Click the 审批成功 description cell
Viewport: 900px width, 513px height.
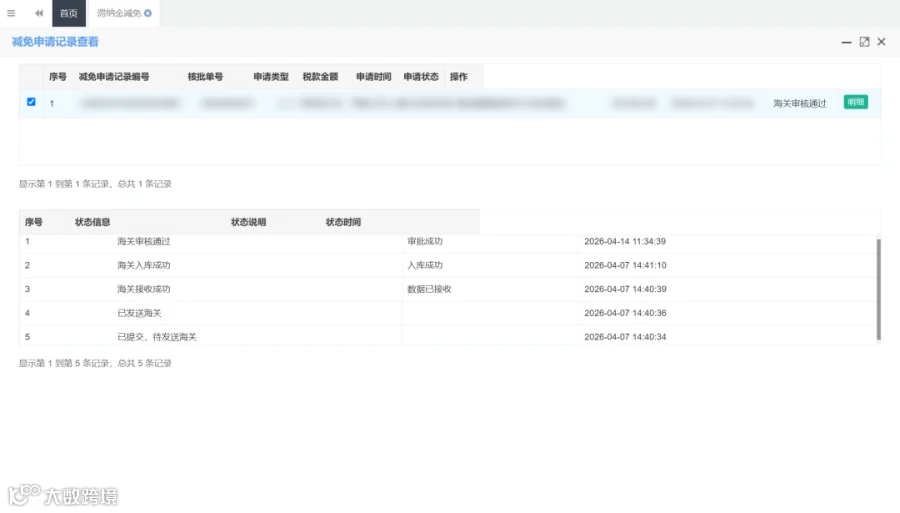(425, 242)
